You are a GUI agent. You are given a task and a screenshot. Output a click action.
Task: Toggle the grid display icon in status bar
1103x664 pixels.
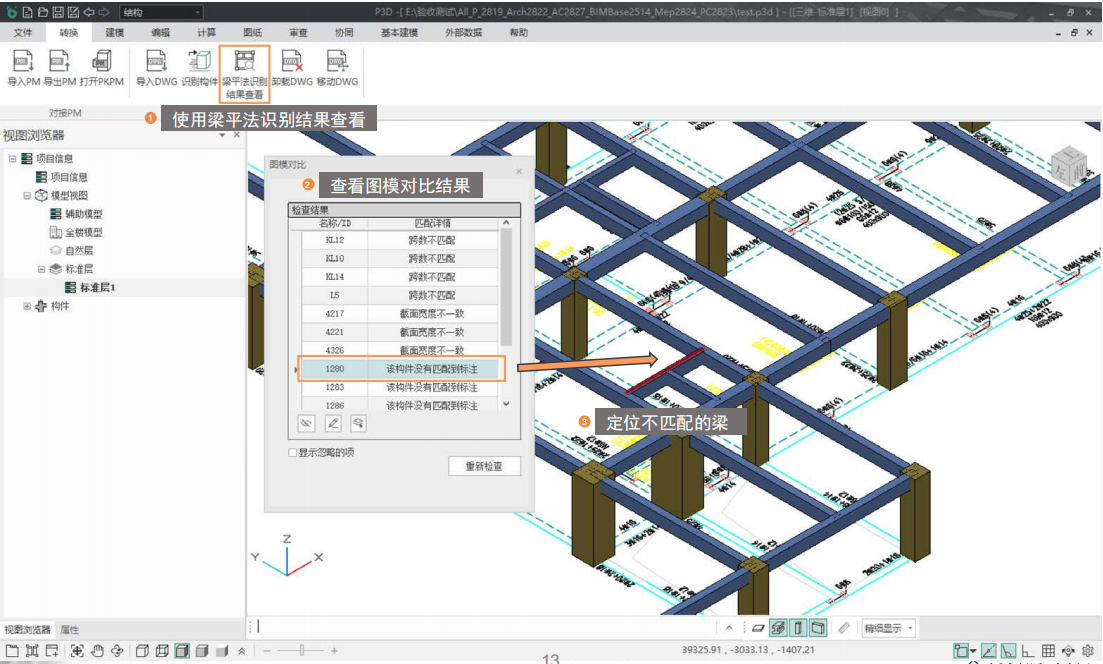(x=1048, y=651)
